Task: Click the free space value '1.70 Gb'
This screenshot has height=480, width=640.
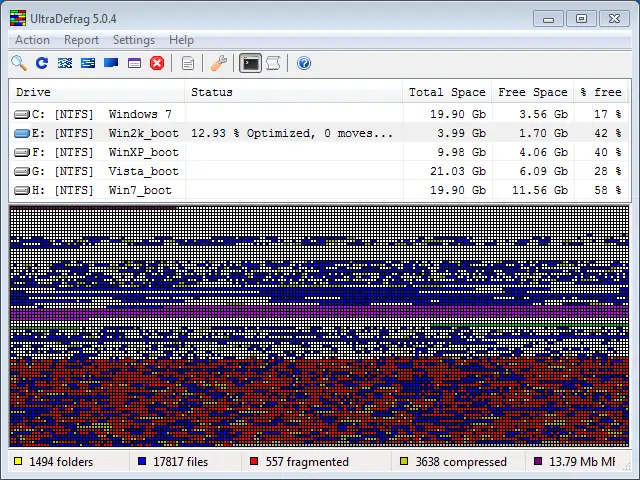Action: pos(543,133)
